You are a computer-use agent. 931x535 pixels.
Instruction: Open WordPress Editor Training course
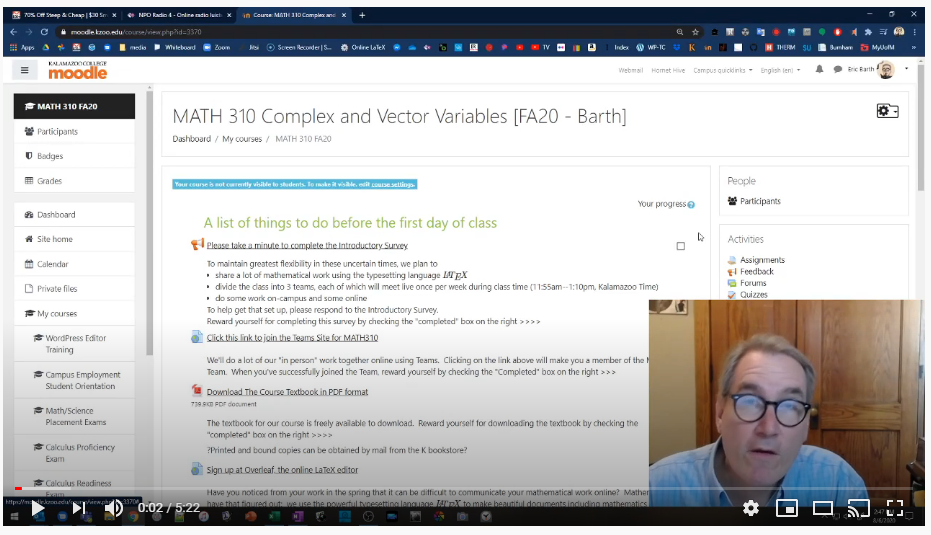click(74, 344)
